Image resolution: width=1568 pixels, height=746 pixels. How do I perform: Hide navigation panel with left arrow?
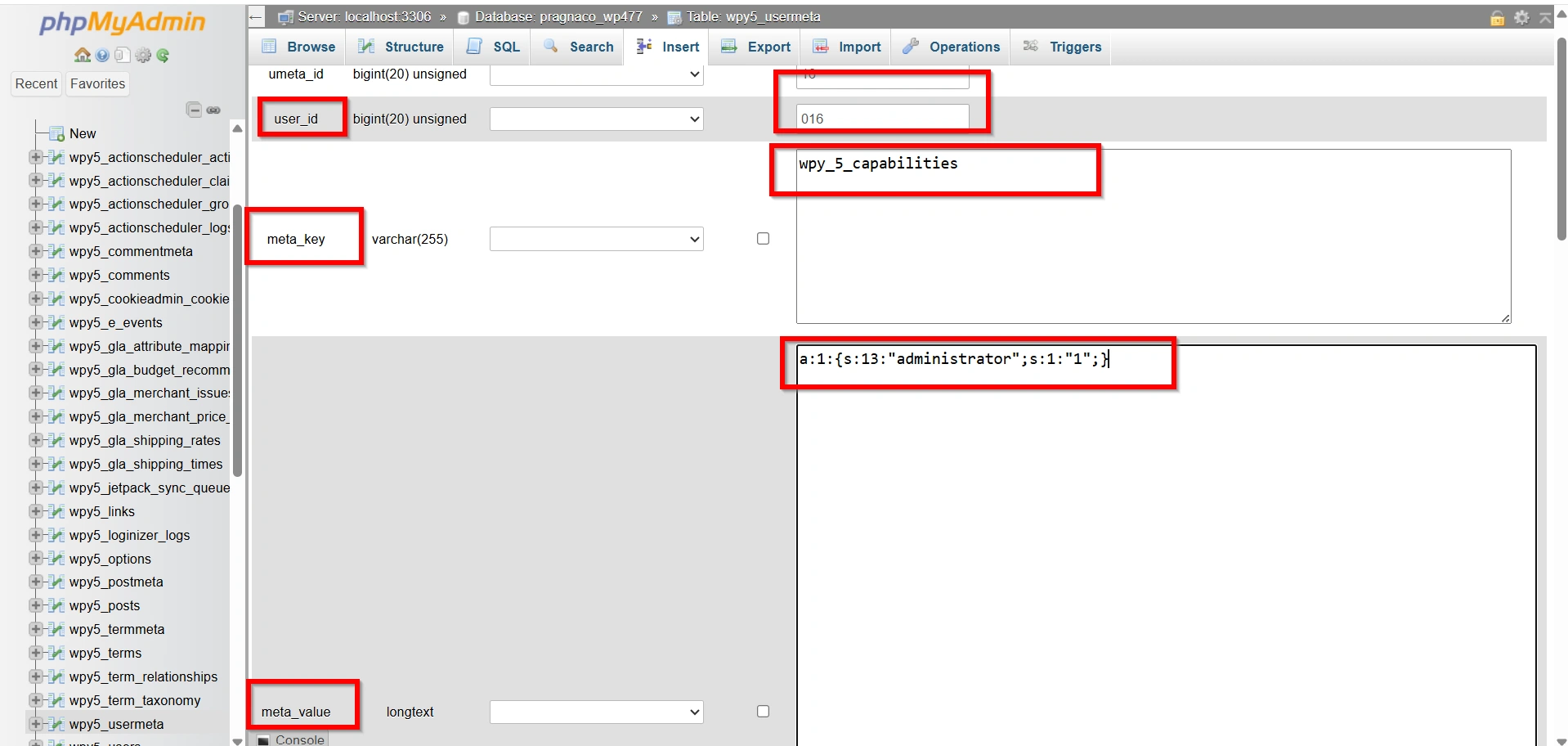[x=256, y=17]
